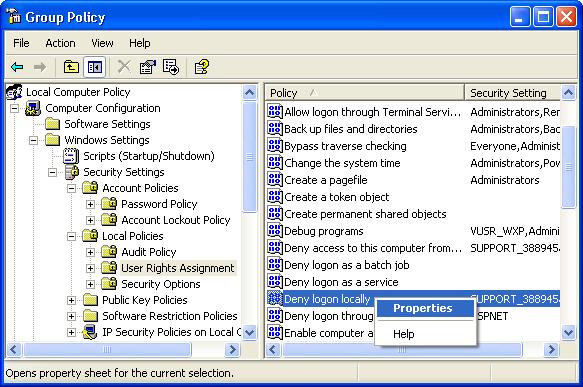Viewport: 583px width, 387px height.
Task: Select Allow logon through Terminal Services policy
Action: [372, 112]
